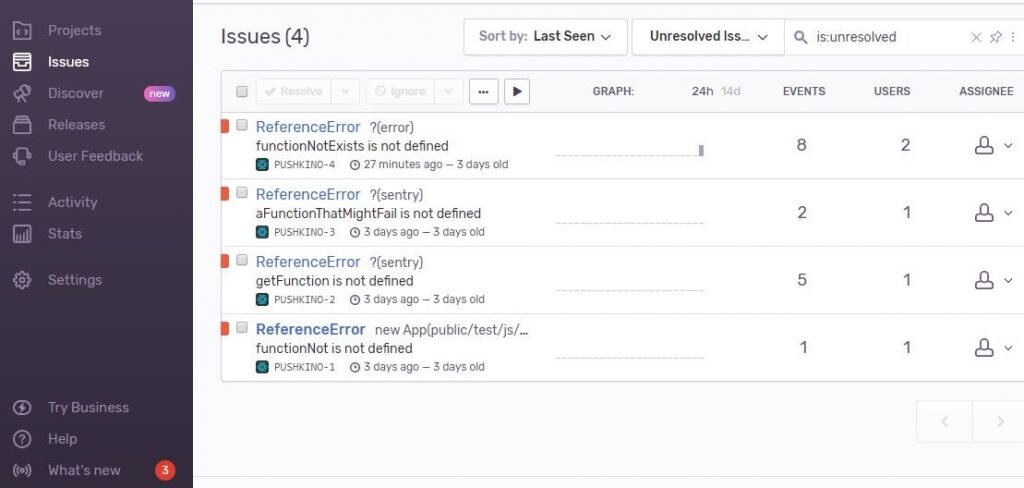The height and width of the screenshot is (488, 1024).
Task: Click the What's new broadcast icon
Action: (22, 470)
